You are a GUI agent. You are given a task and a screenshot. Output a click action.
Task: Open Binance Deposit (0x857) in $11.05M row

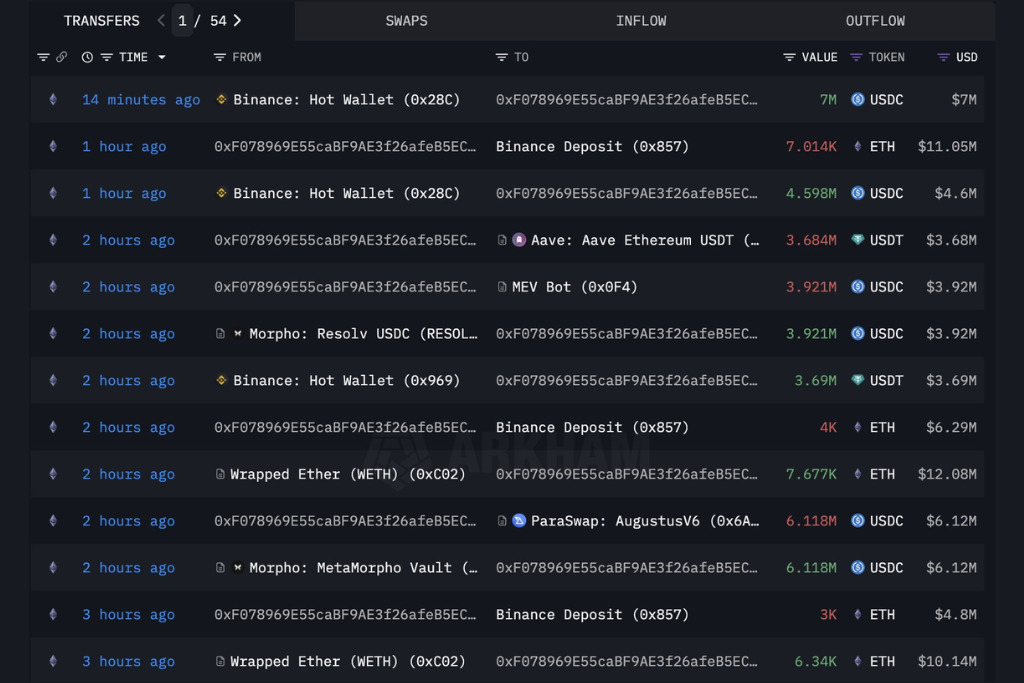(592, 147)
